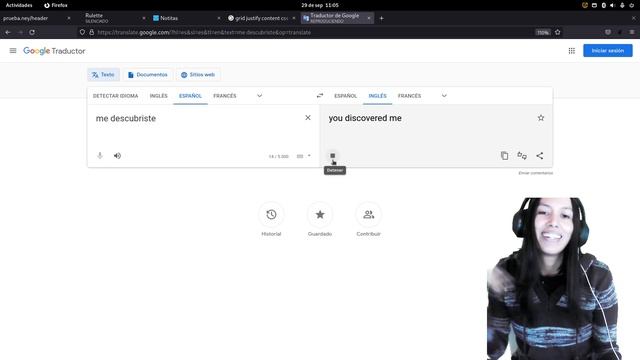Image resolution: width=640 pixels, height=360 pixels.
Task: Clear the source text with the X
Action: 308,118
